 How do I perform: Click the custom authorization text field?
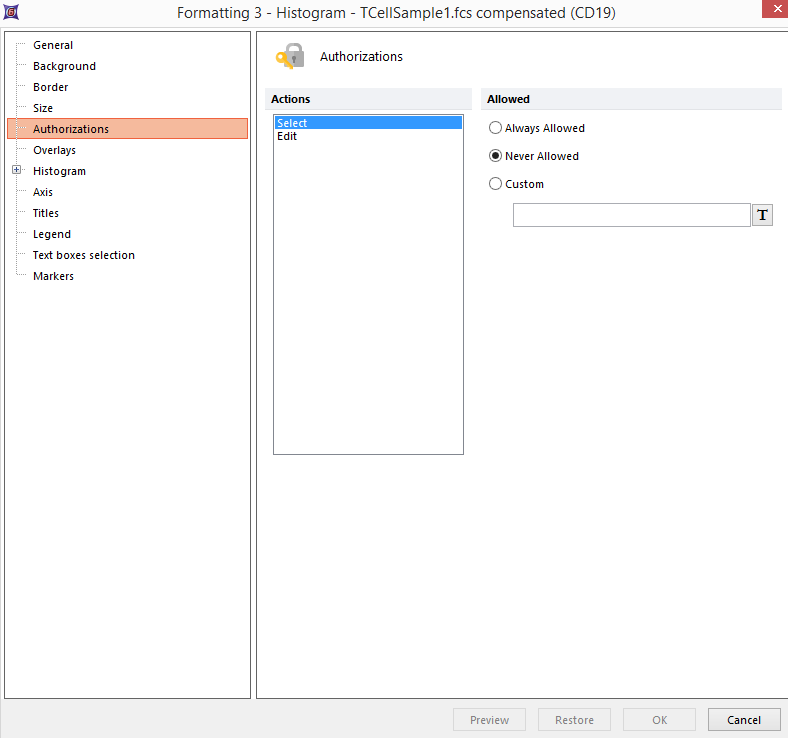(631, 215)
